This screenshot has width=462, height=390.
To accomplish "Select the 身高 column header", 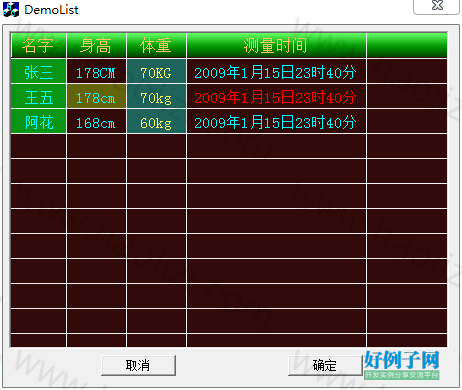I will (96, 45).
